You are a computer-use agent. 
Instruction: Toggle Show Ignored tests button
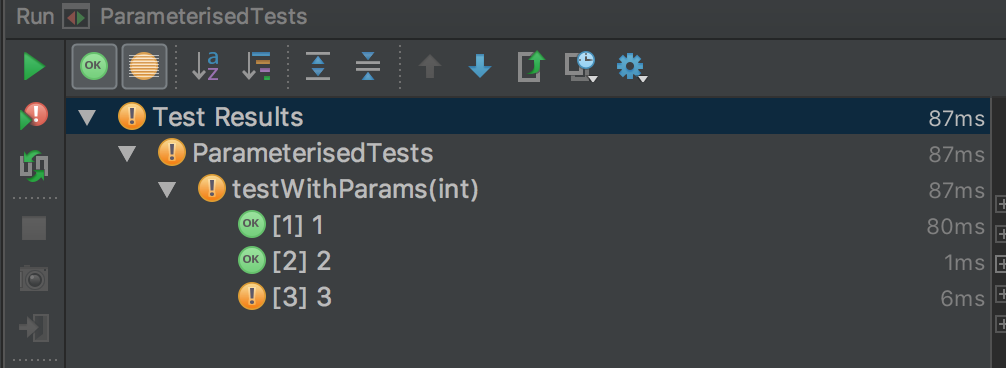tap(144, 66)
